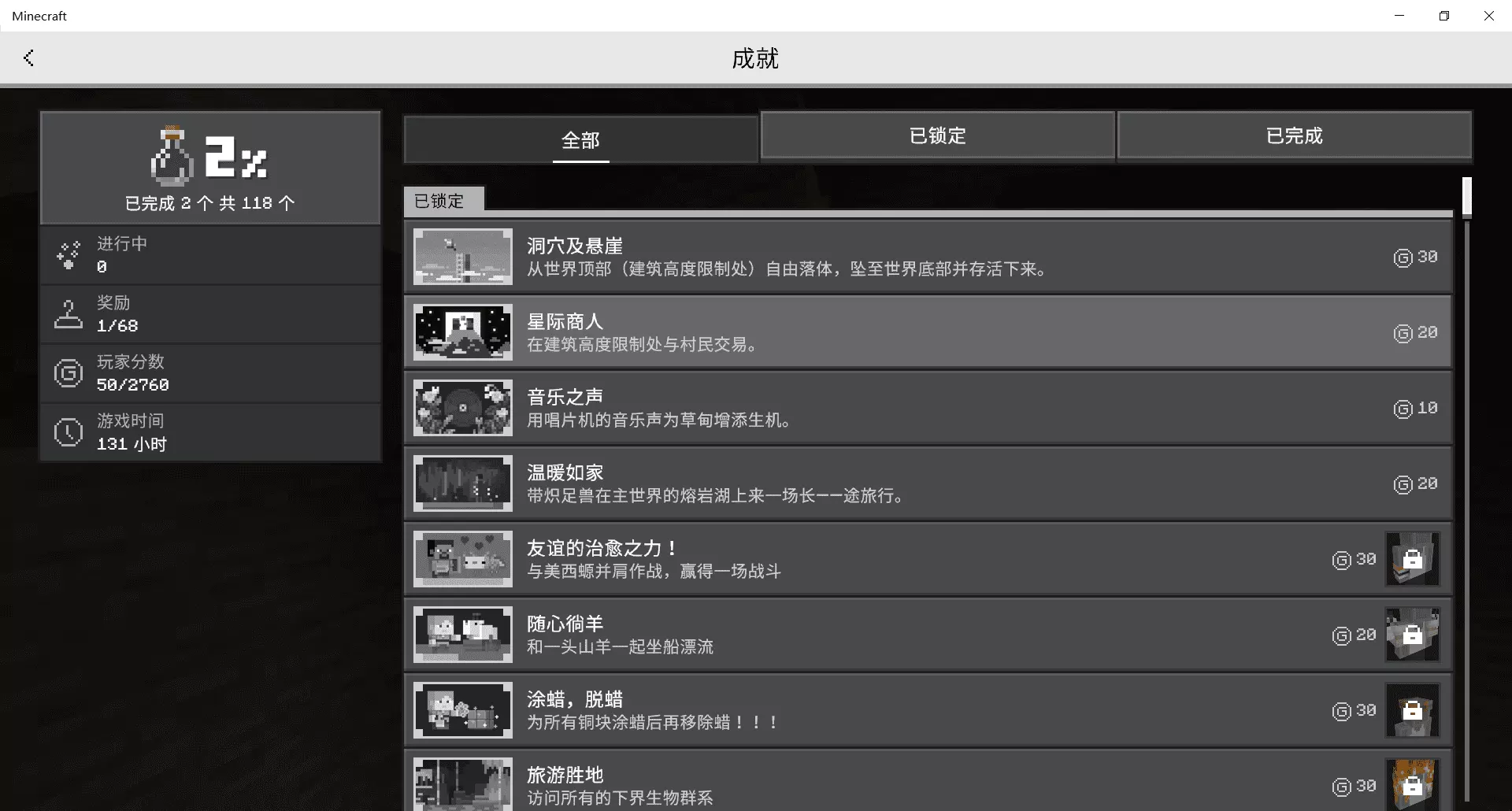
Task: Minimize the Minecraft window
Action: point(1399,16)
